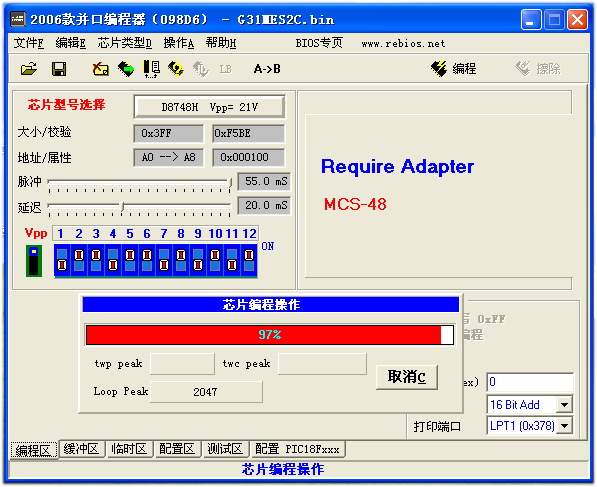Toggle DIP switch number 1

62,260
